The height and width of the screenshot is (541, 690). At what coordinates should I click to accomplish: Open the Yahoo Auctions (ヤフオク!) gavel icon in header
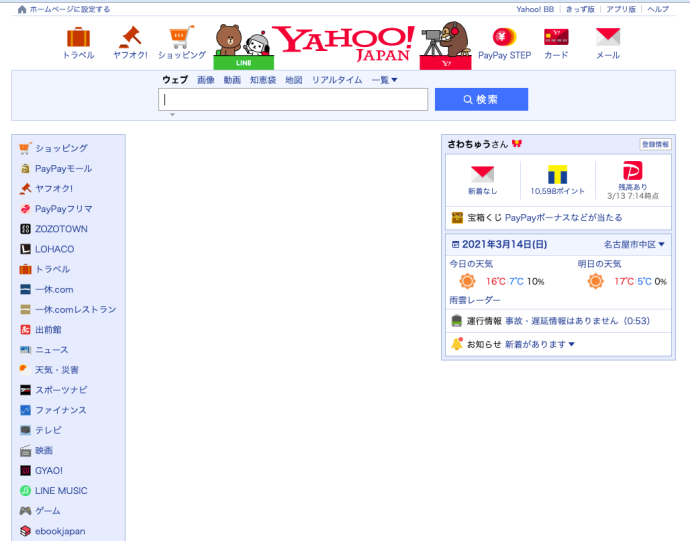coord(130,37)
